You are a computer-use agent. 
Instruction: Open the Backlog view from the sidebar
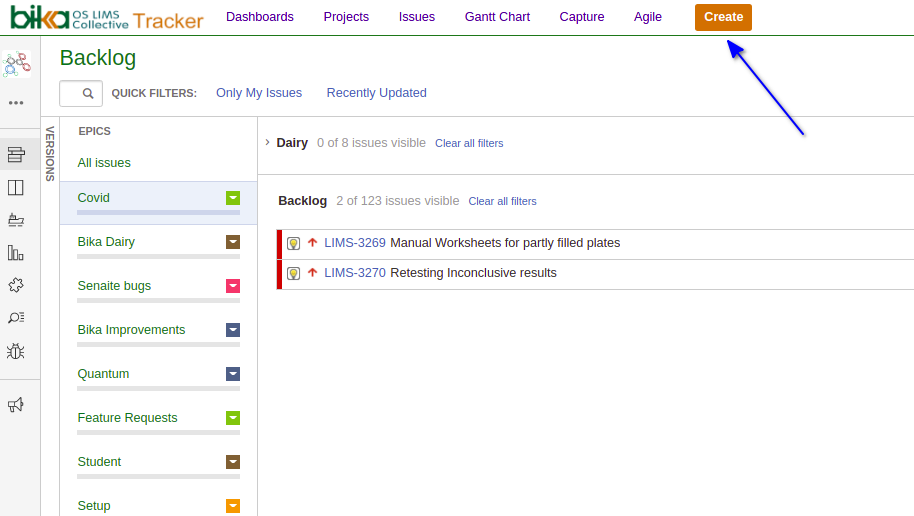coord(16,154)
